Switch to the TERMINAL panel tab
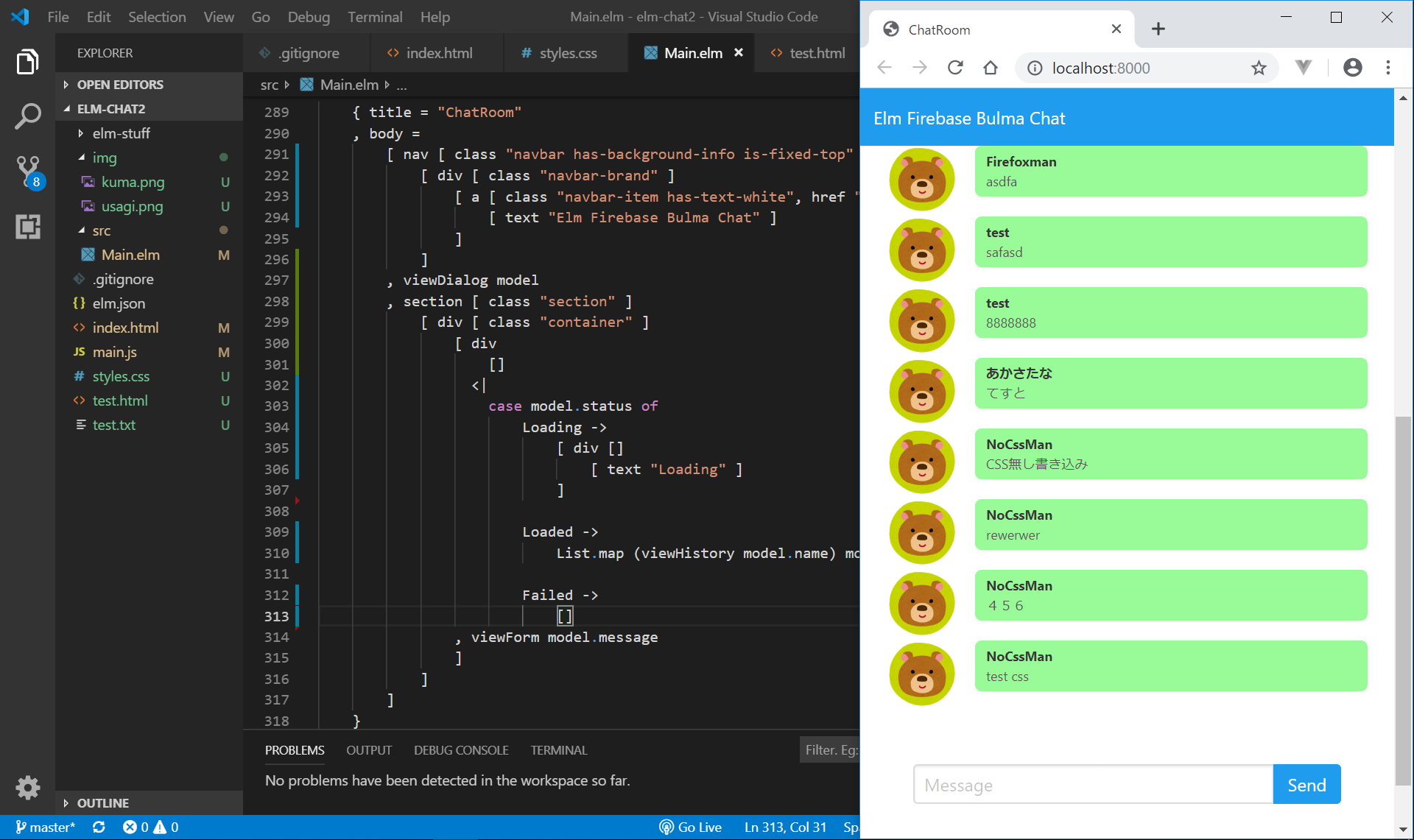 pos(559,750)
